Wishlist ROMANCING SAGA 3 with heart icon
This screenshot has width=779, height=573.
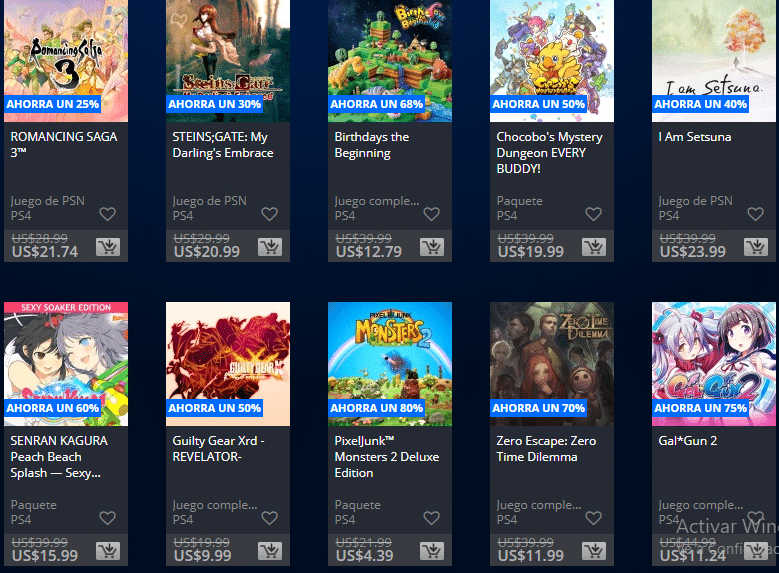[107, 214]
